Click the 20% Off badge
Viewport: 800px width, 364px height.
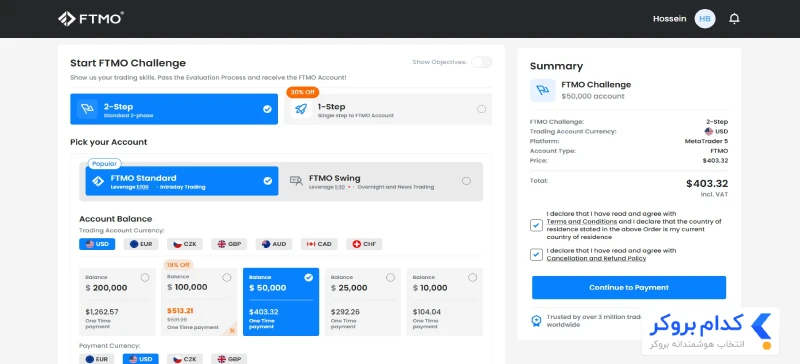tap(303, 92)
